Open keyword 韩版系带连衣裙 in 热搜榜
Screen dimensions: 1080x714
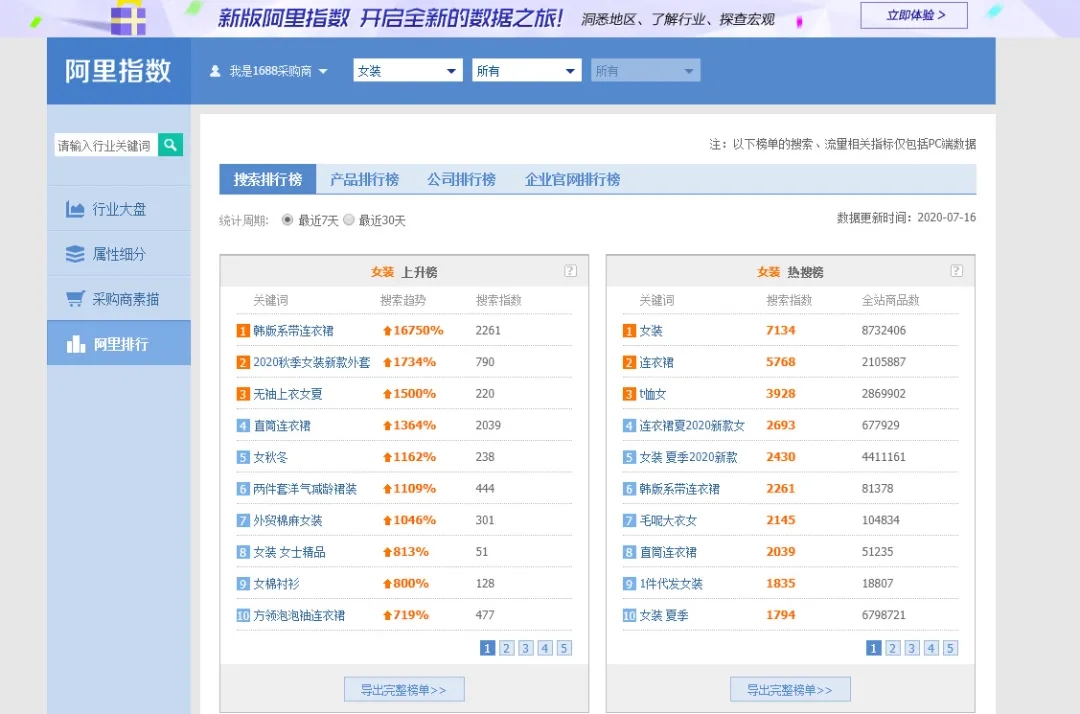pyautogui.click(x=680, y=489)
